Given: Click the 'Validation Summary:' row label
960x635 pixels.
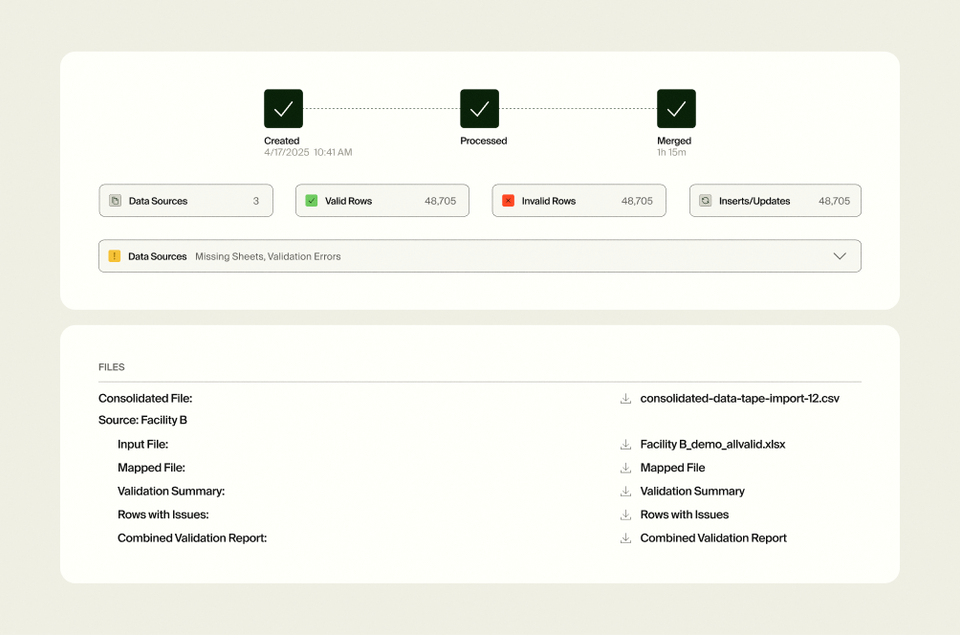Looking at the screenshot, I should coord(171,491).
